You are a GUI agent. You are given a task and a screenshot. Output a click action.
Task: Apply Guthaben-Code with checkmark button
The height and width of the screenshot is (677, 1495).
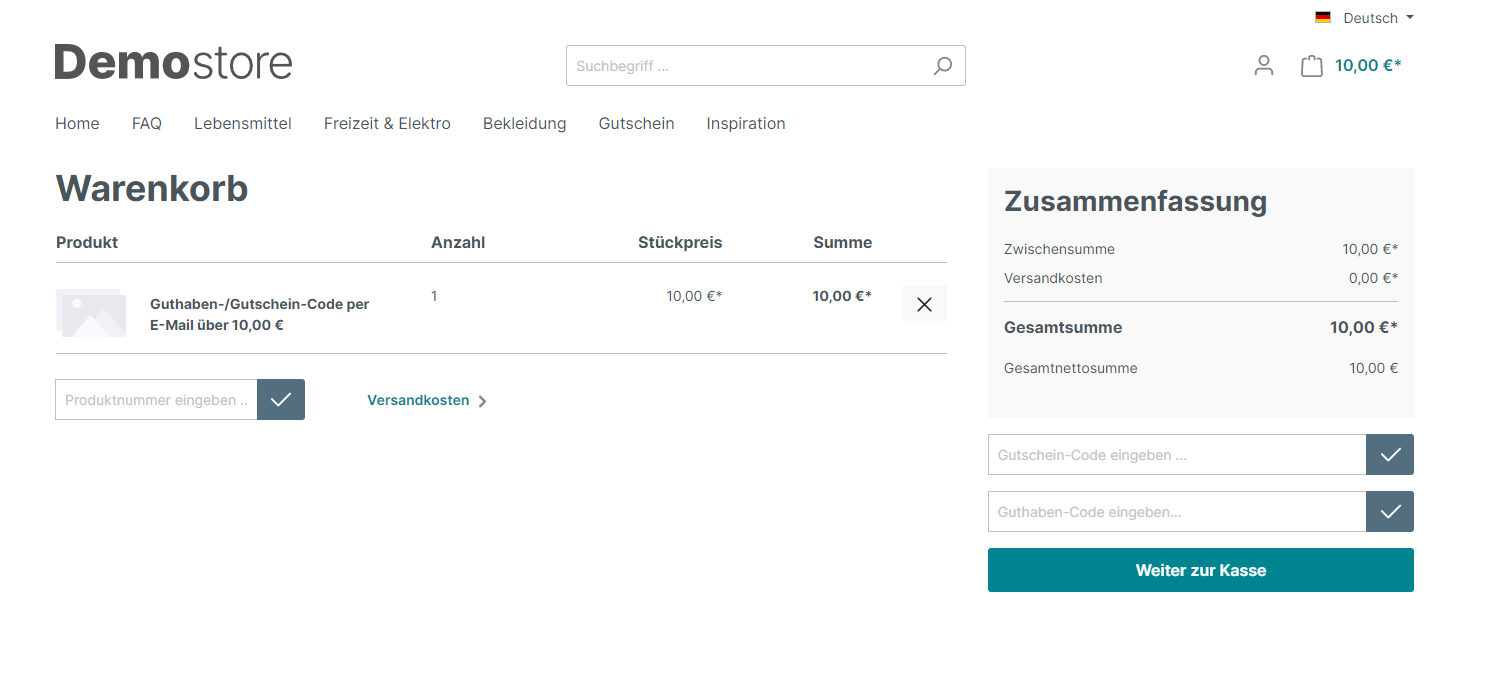point(1390,512)
